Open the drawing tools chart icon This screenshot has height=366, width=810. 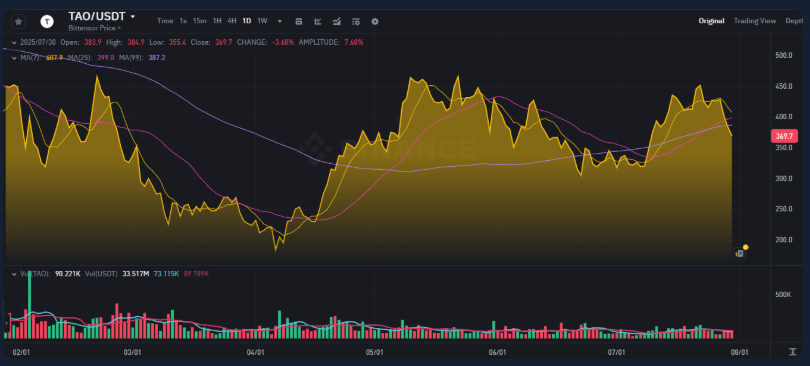click(x=318, y=21)
